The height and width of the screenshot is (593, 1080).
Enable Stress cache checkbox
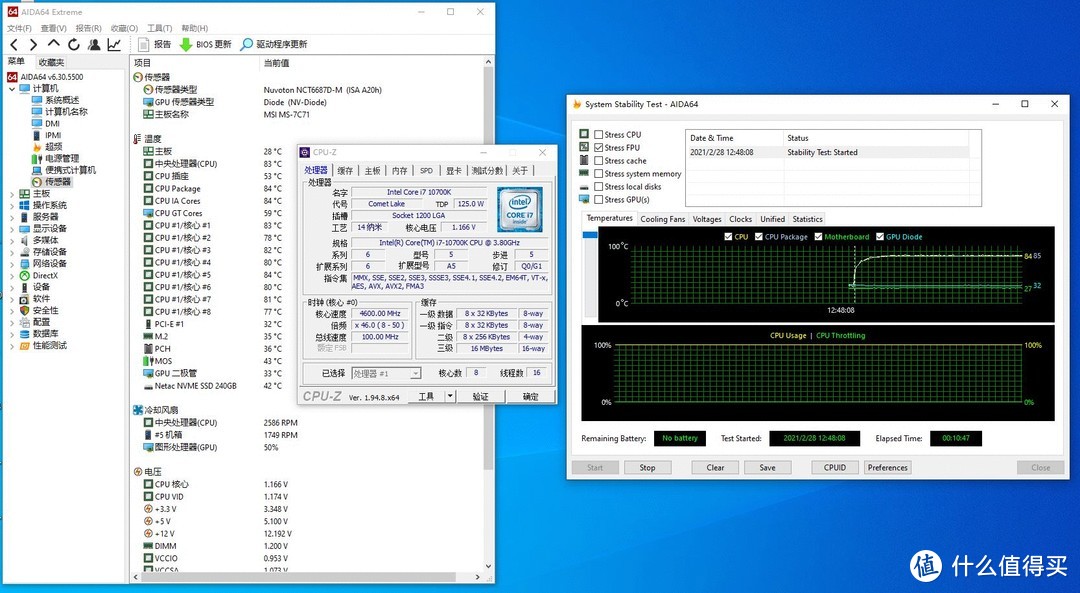pos(599,160)
